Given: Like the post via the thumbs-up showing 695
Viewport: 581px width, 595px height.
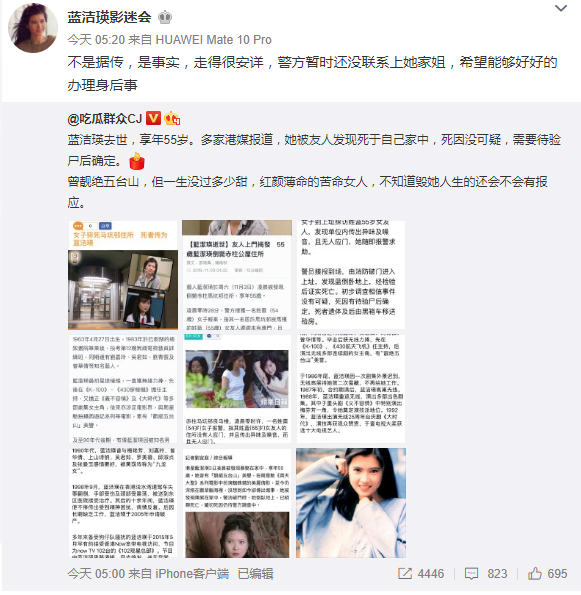Looking at the screenshot, I should coord(548,573).
